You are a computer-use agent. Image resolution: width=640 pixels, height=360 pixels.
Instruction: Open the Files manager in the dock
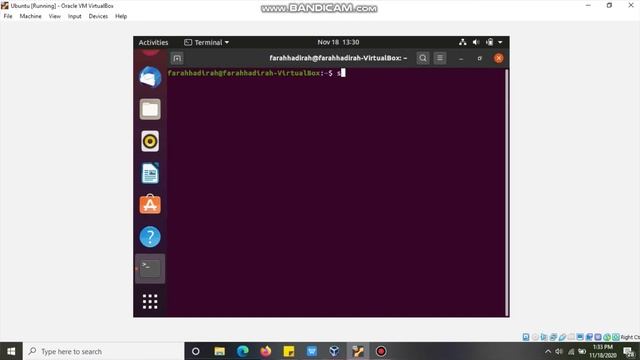(150, 109)
